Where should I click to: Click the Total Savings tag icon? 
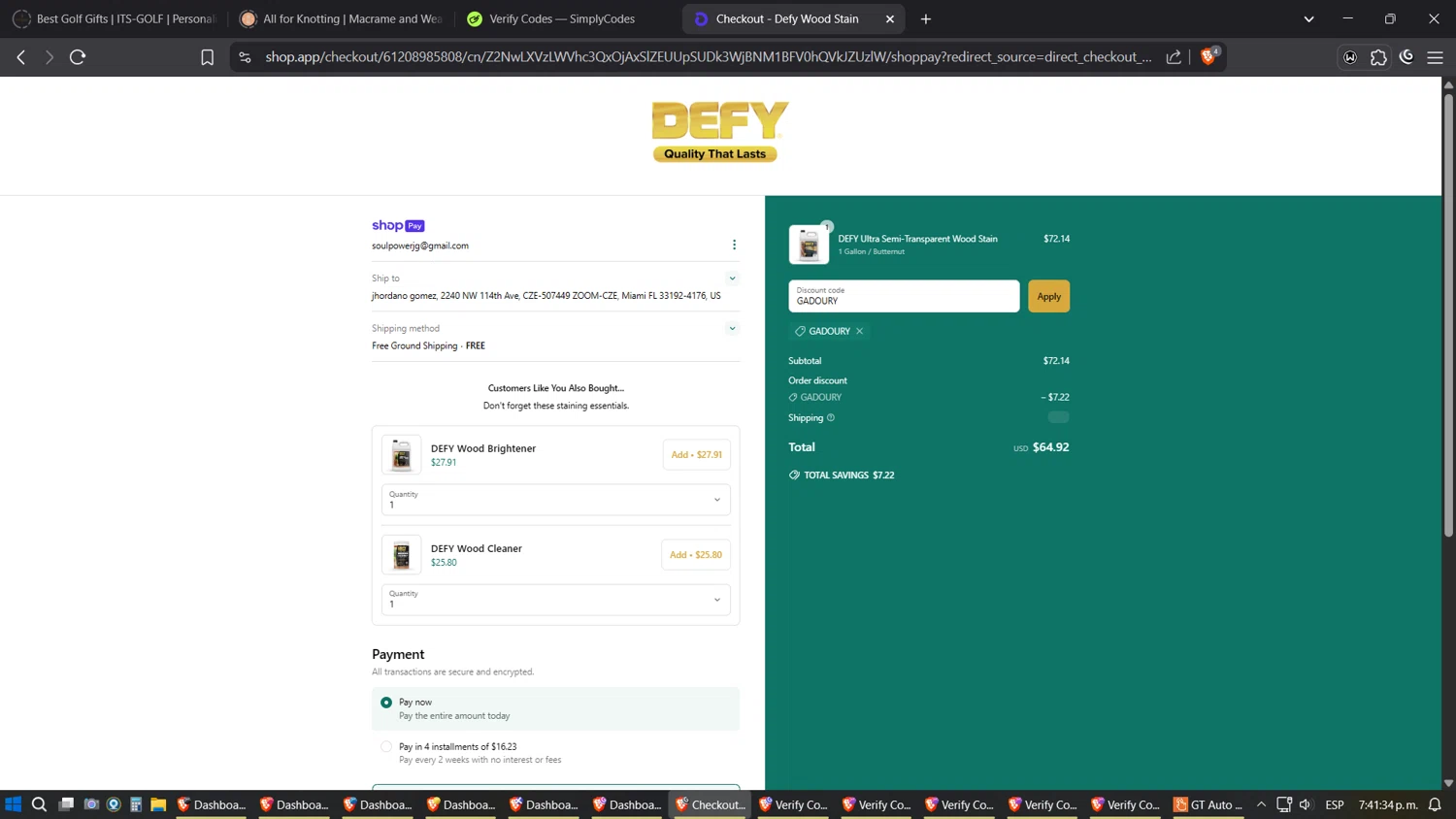click(794, 475)
